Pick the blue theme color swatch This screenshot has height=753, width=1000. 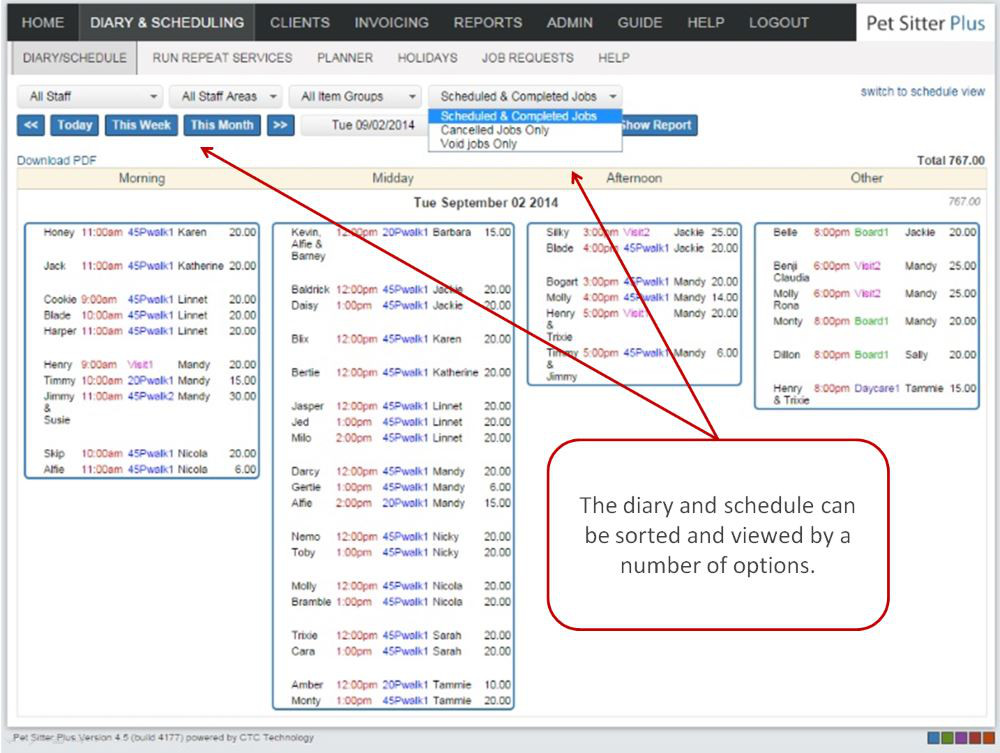pos(933,738)
